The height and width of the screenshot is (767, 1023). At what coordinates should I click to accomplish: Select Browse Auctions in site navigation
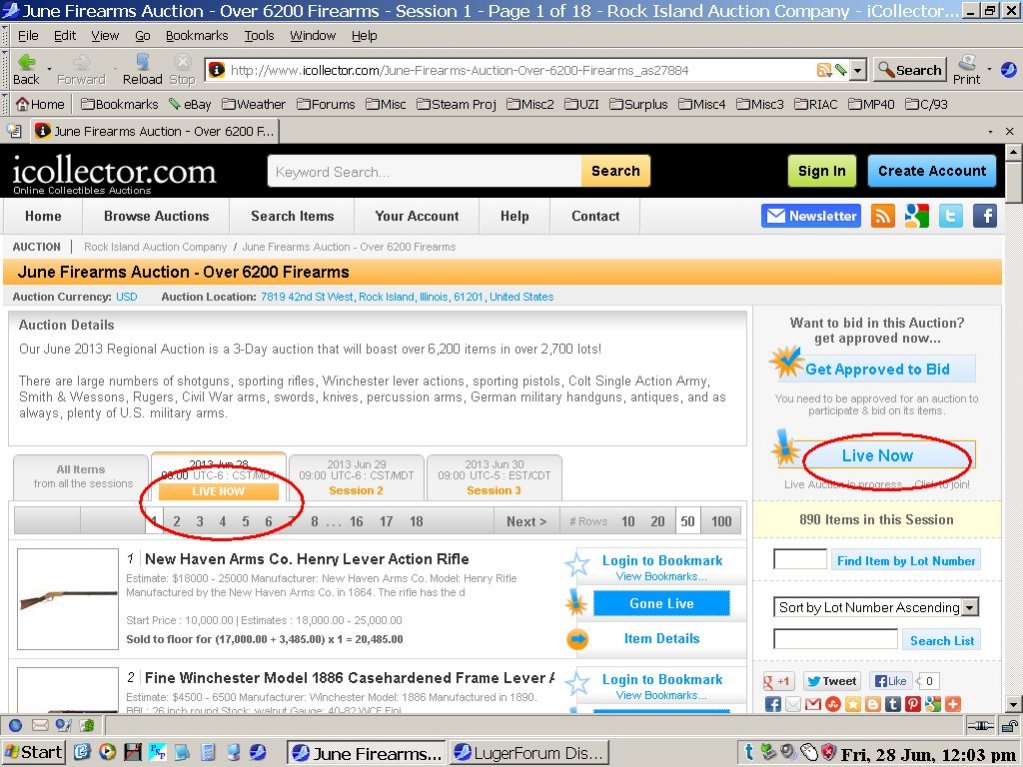(157, 216)
